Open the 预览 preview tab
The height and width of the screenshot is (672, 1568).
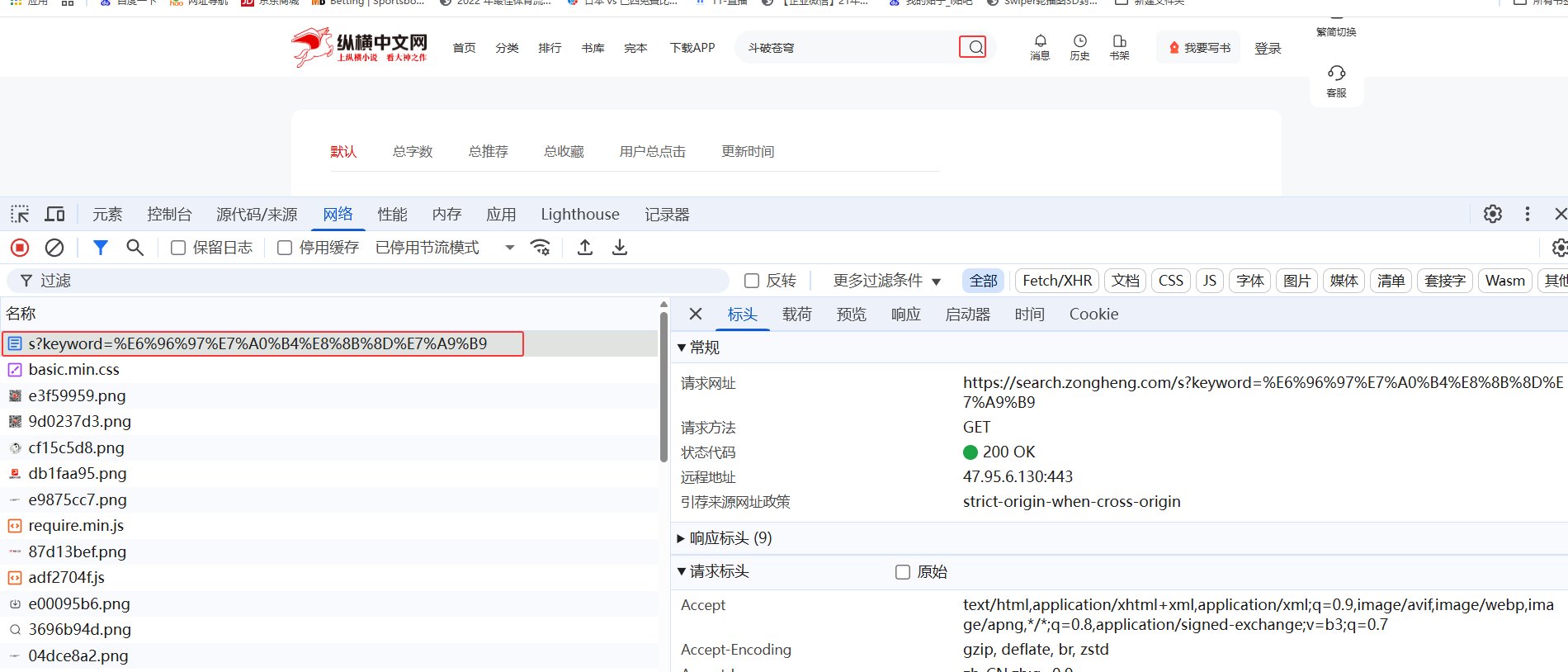[x=852, y=314]
